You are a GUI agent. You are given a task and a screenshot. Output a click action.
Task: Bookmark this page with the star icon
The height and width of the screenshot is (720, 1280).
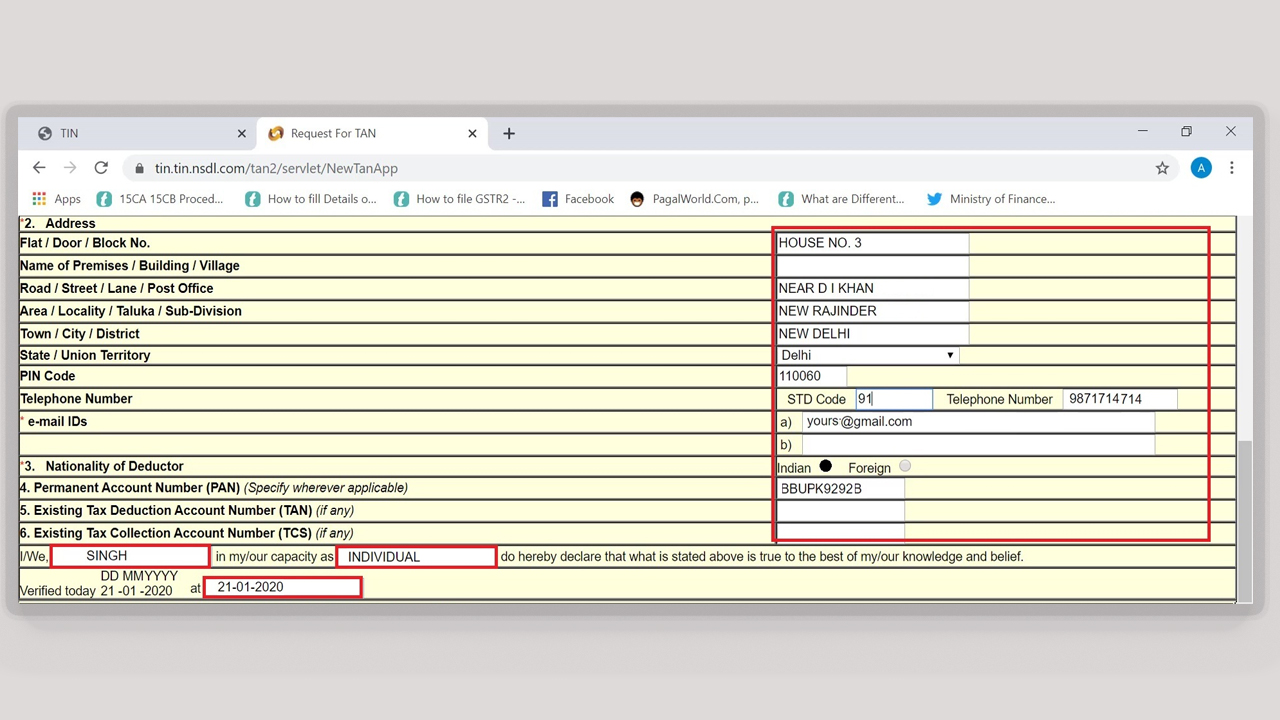pos(1162,168)
